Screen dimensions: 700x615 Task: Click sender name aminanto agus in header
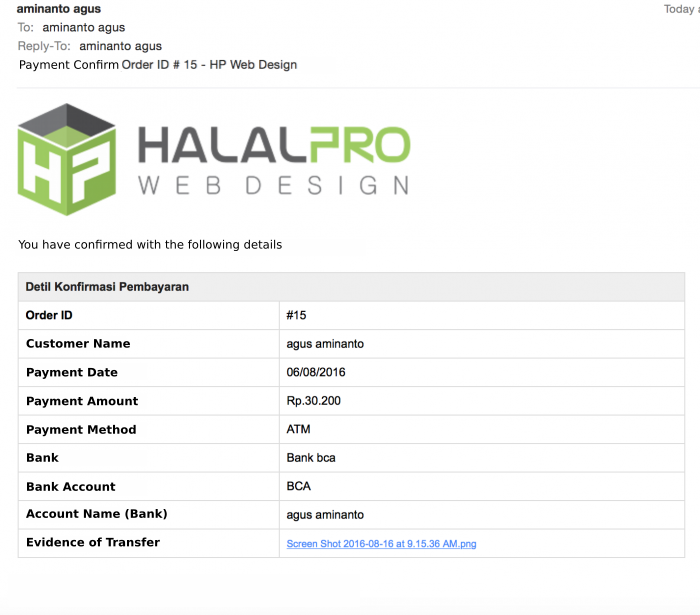(x=59, y=9)
